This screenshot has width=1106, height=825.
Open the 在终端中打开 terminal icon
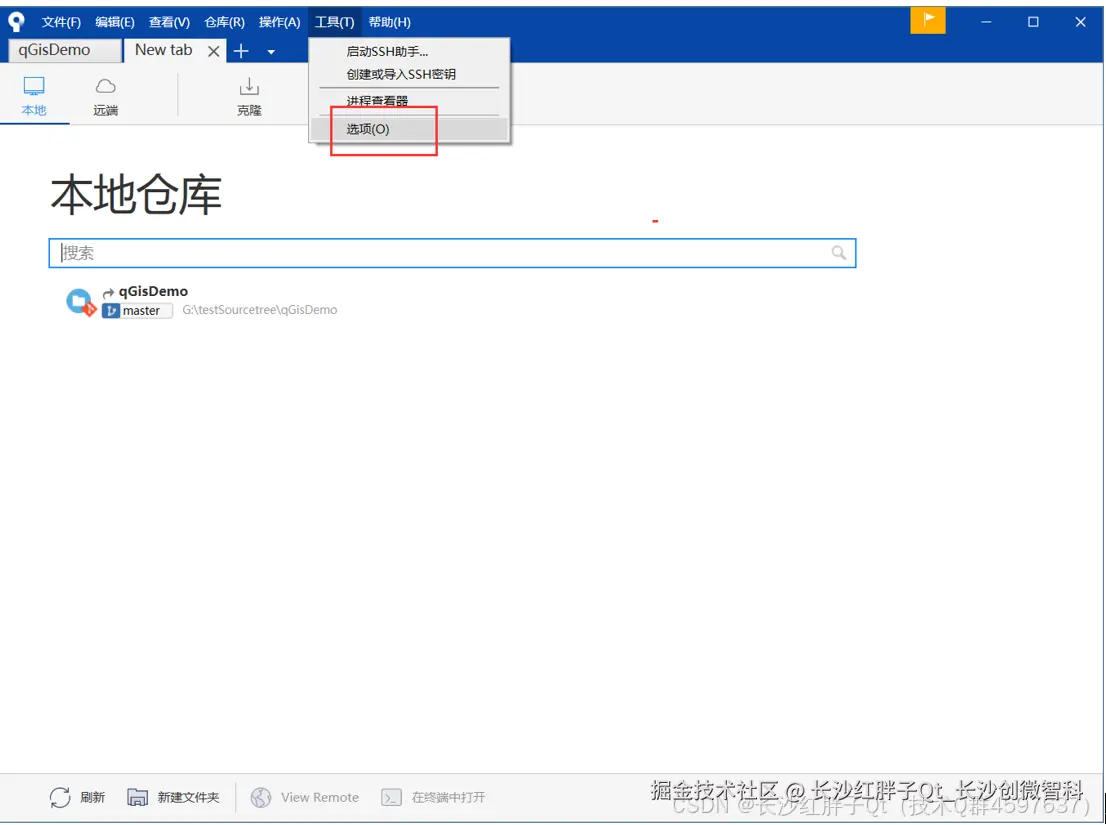(x=394, y=797)
